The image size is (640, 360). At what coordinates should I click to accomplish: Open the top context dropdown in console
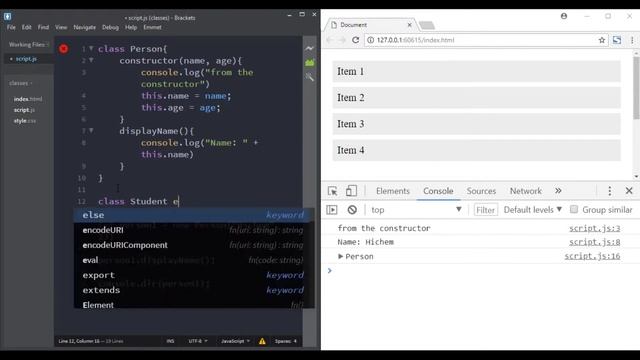click(x=416, y=210)
